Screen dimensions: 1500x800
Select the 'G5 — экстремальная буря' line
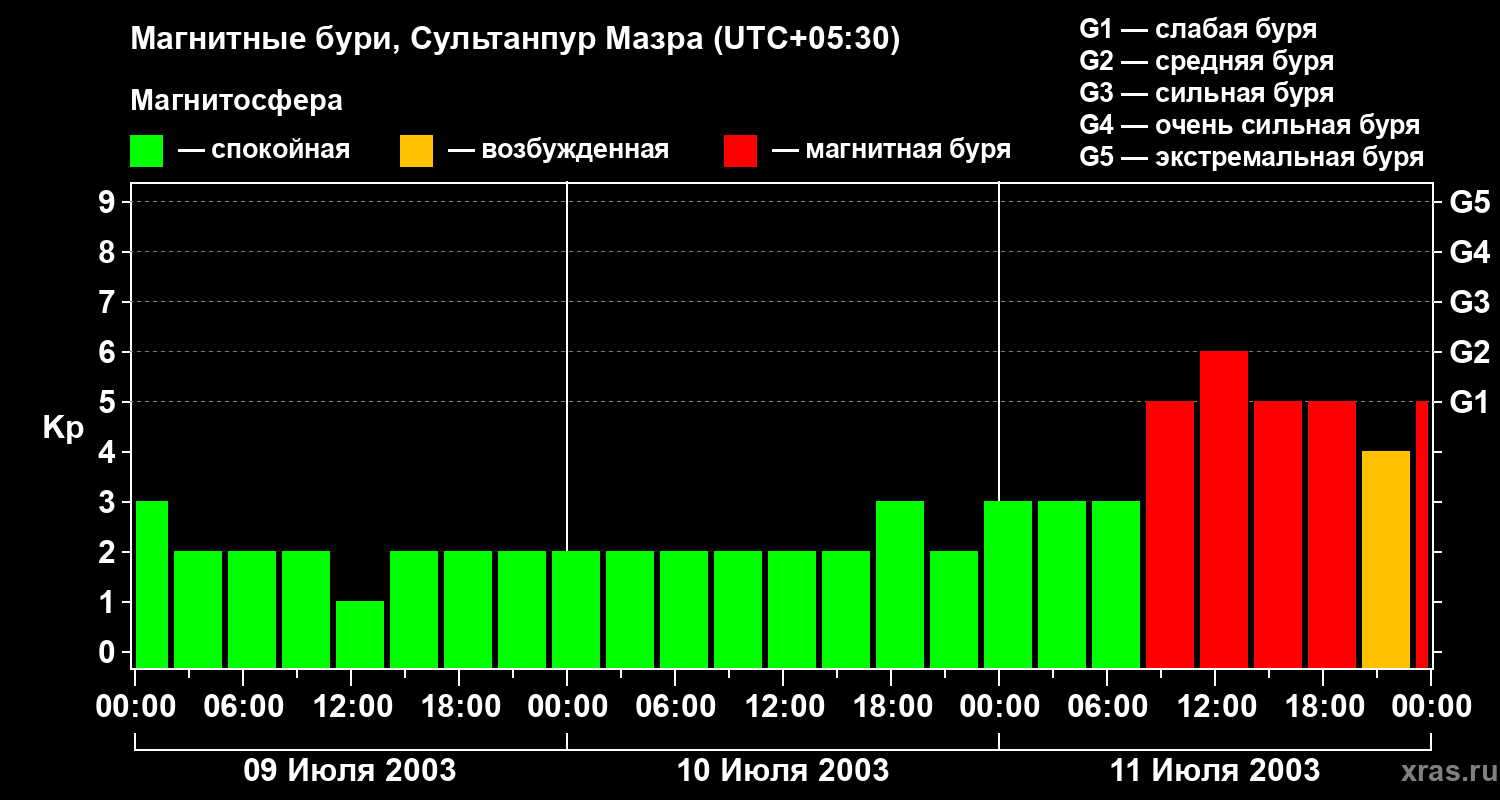(1252, 157)
